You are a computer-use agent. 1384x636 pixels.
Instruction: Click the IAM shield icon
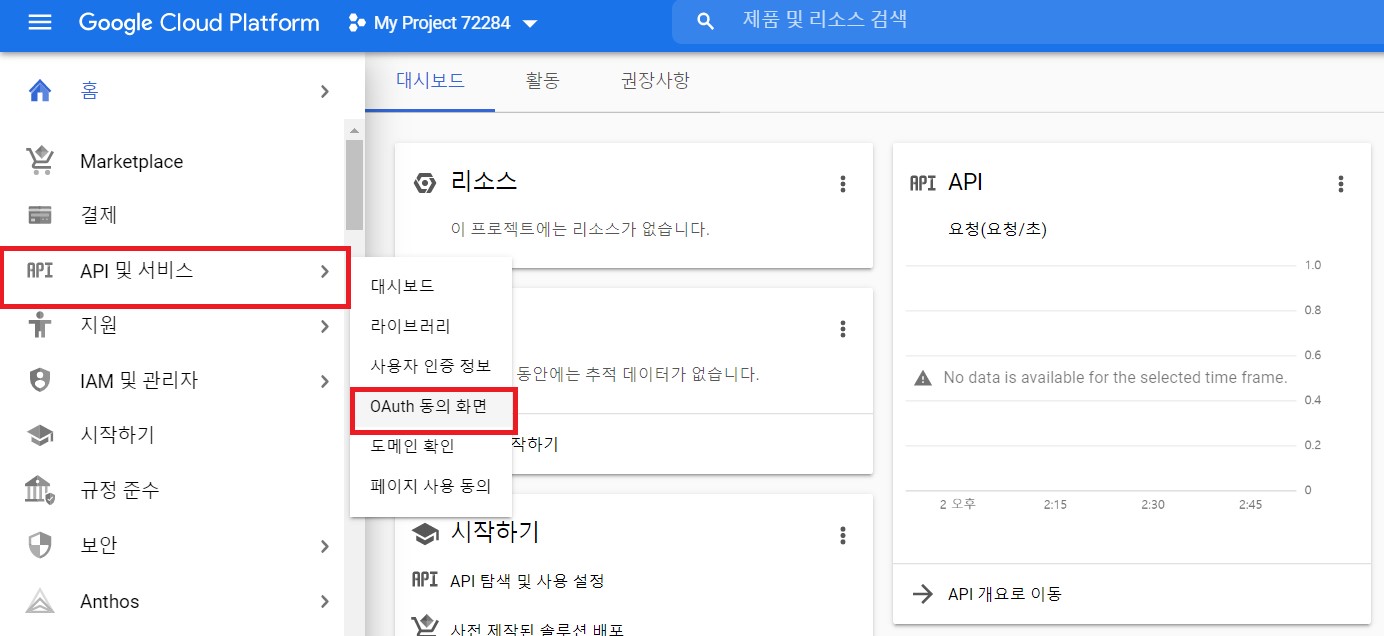(40, 380)
